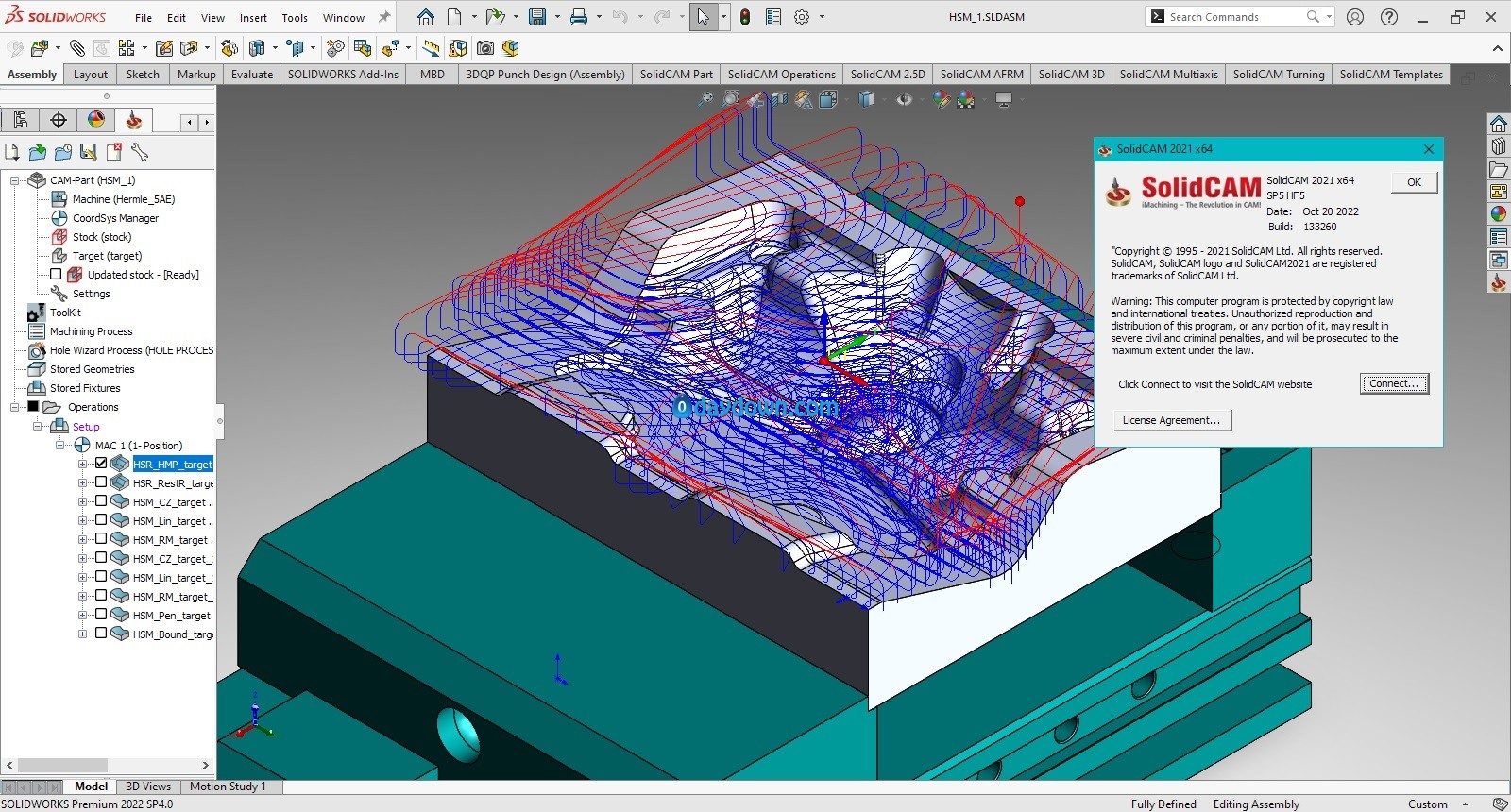Switch to the Evaluate tab
Screen dimensions: 1511x812
[252, 75]
